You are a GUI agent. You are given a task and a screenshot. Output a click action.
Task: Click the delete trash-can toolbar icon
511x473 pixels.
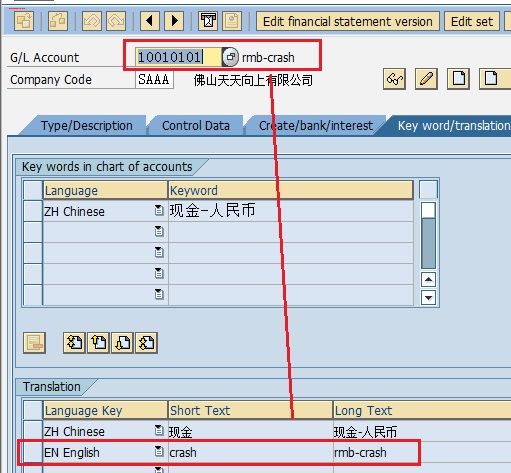coord(208,21)
